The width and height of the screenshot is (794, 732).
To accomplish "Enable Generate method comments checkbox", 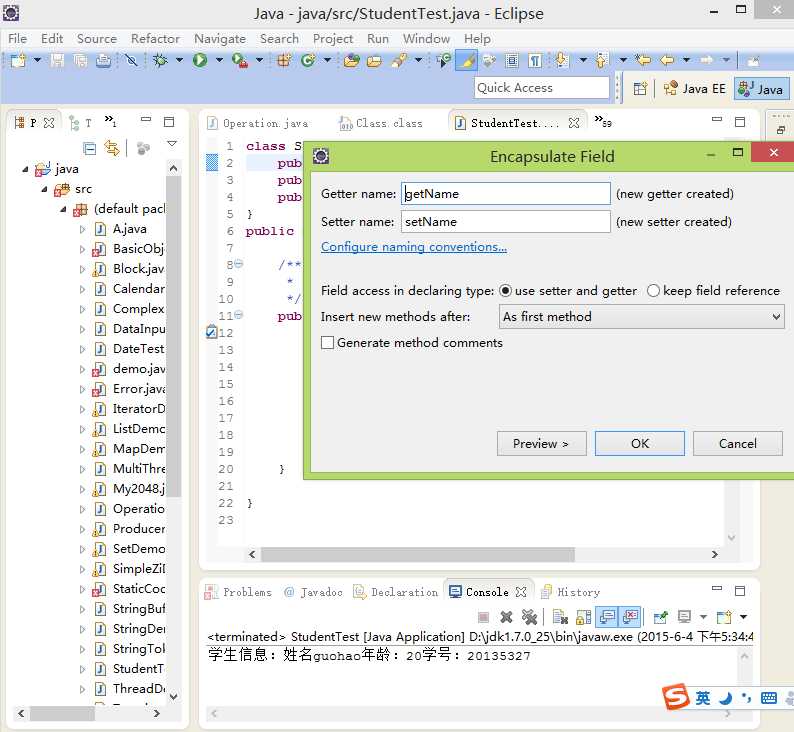I will point(328,343).
